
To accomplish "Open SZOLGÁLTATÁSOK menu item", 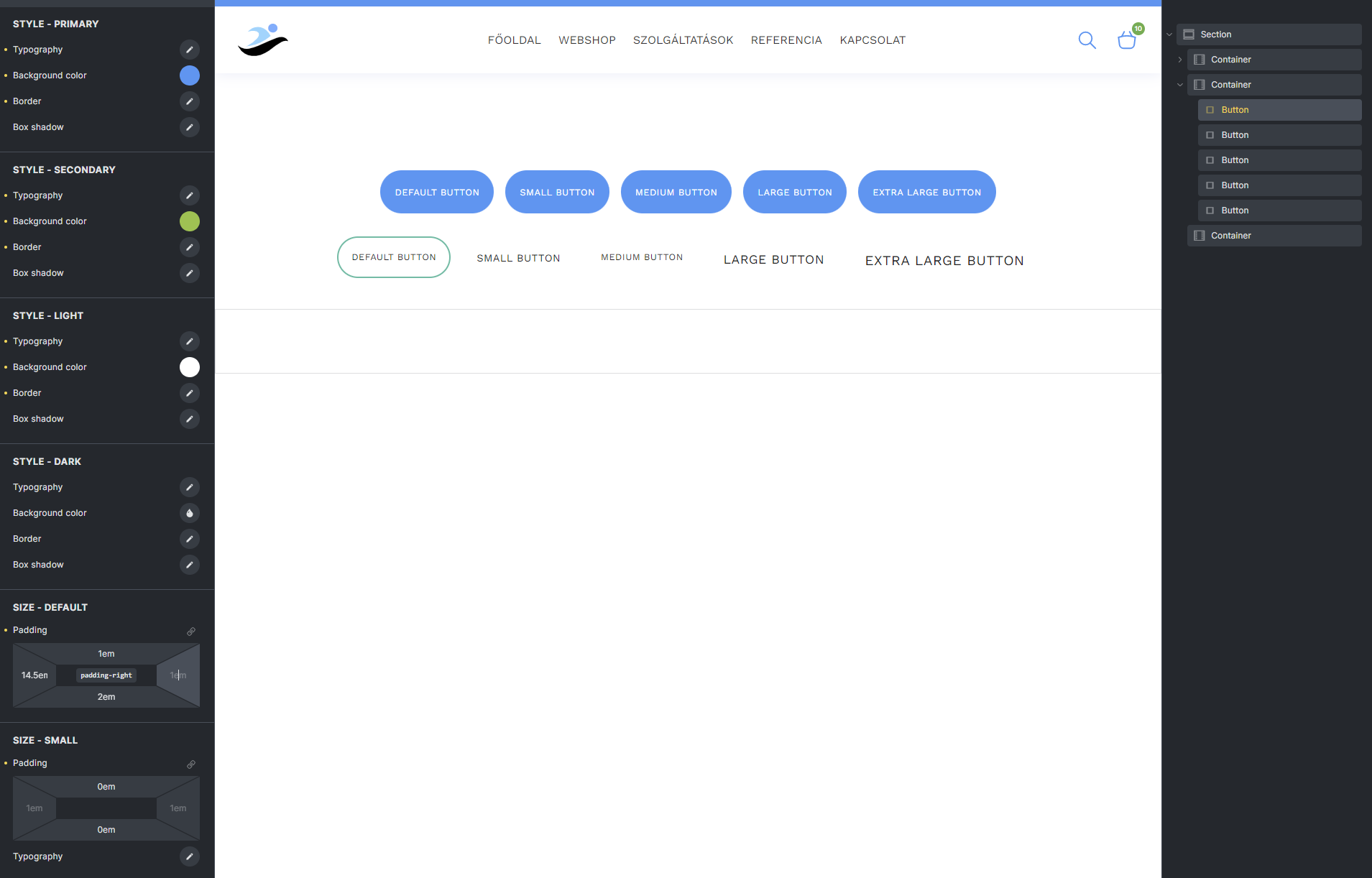I will click(x=683, y=40).
